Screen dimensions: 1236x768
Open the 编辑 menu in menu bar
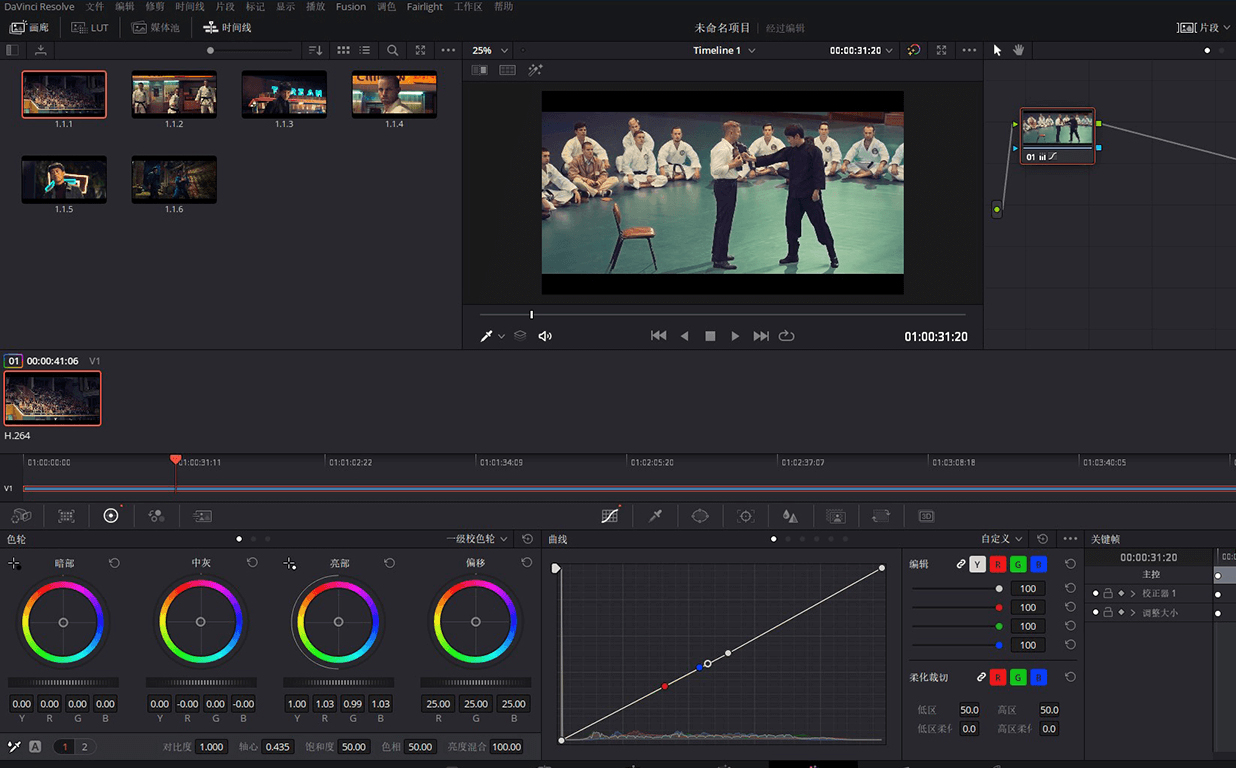click(125, 6)
